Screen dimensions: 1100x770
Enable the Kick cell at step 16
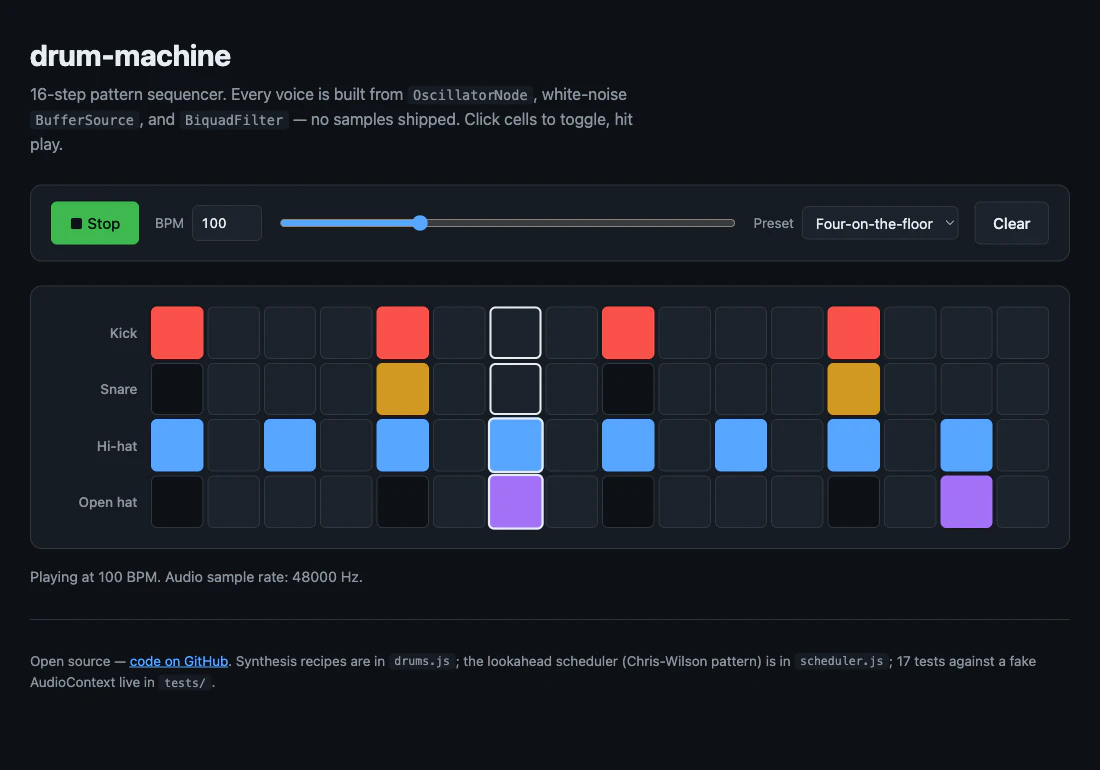pyautogui.click(x=1023, y=332)
